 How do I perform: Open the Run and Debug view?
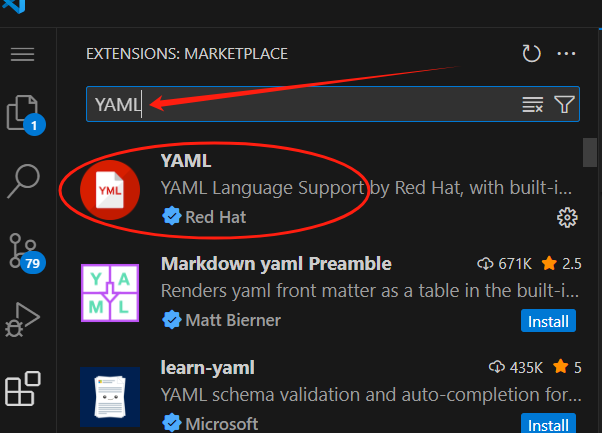pos(22,318)
